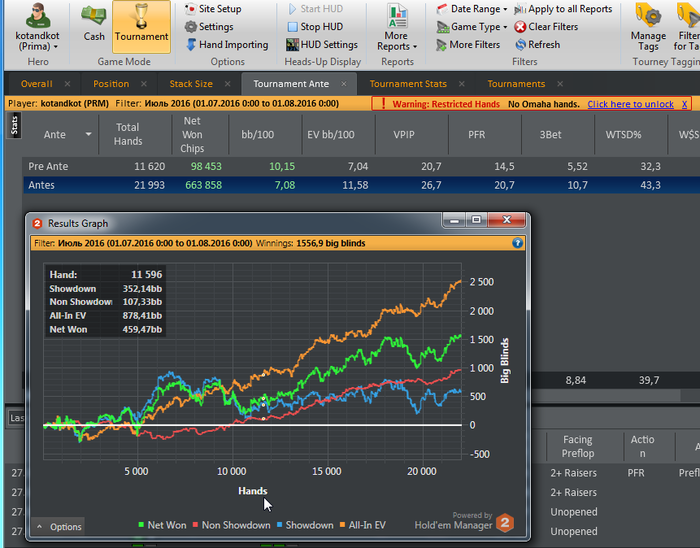Toggle Non Showdown legend entry
The image size is (700, 548).
tap(231, 525)
